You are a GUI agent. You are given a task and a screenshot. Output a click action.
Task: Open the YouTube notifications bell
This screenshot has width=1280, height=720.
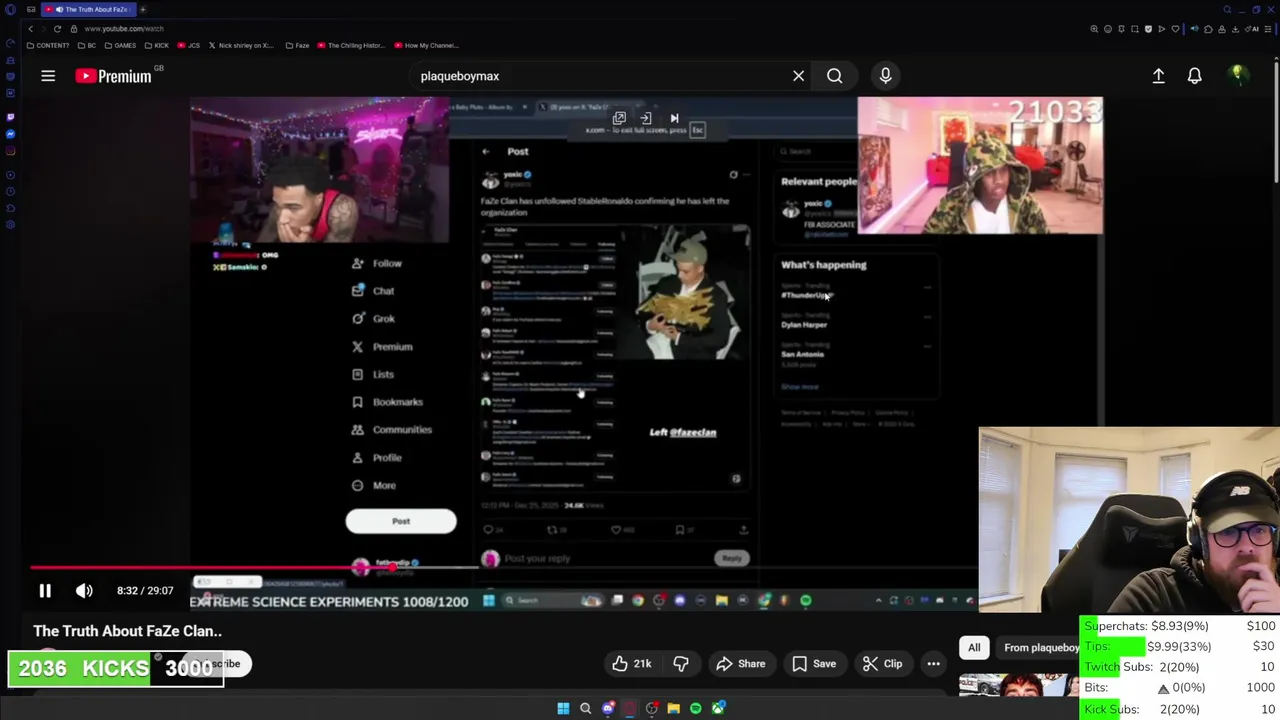(1194, 76)
